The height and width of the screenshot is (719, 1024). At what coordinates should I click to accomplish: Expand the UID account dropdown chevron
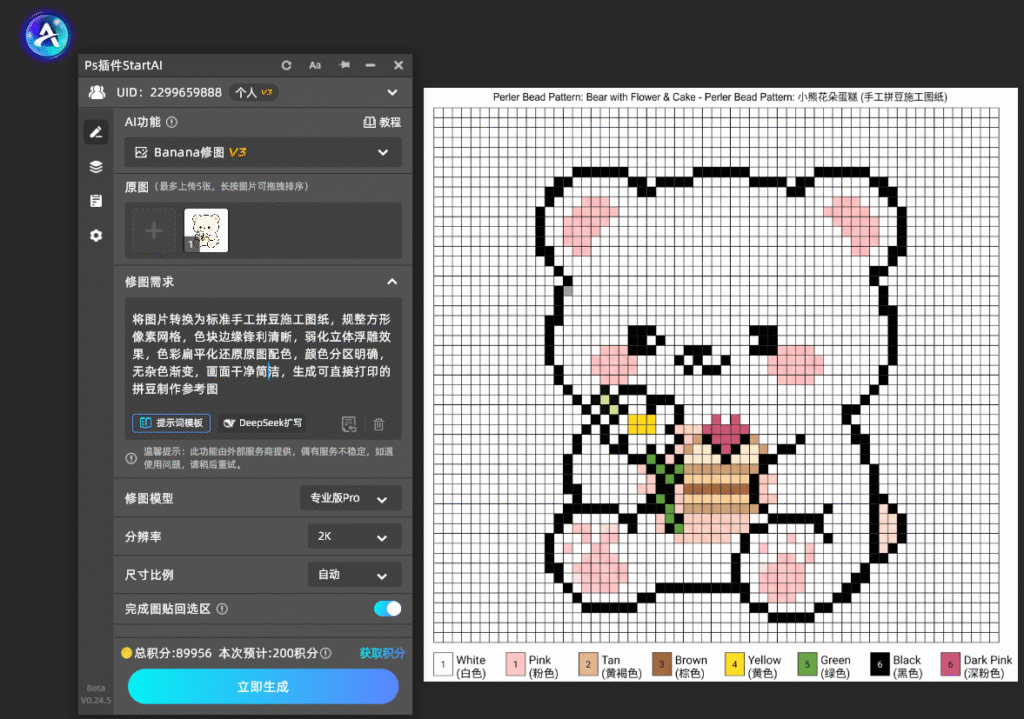pyautogui.click(x=392, y=92)
